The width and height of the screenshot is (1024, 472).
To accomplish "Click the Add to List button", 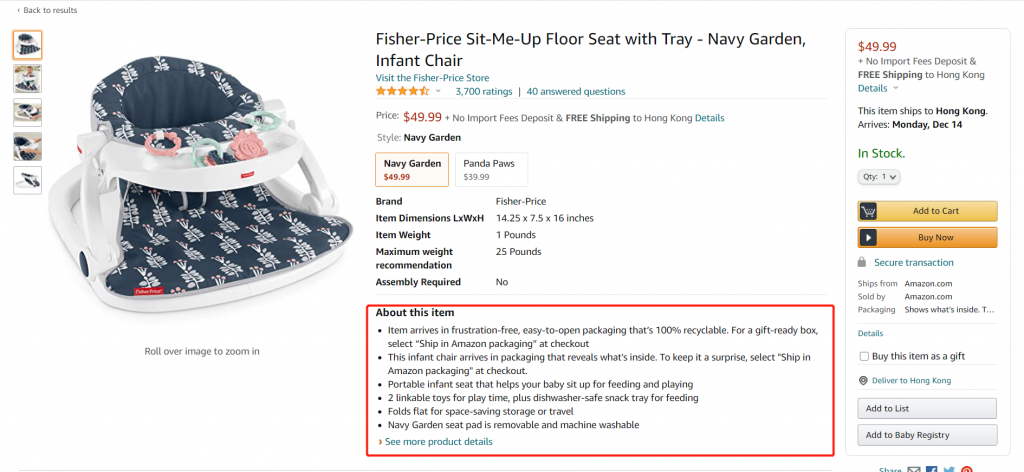I will pyautogui.click(x=927, y=409).
